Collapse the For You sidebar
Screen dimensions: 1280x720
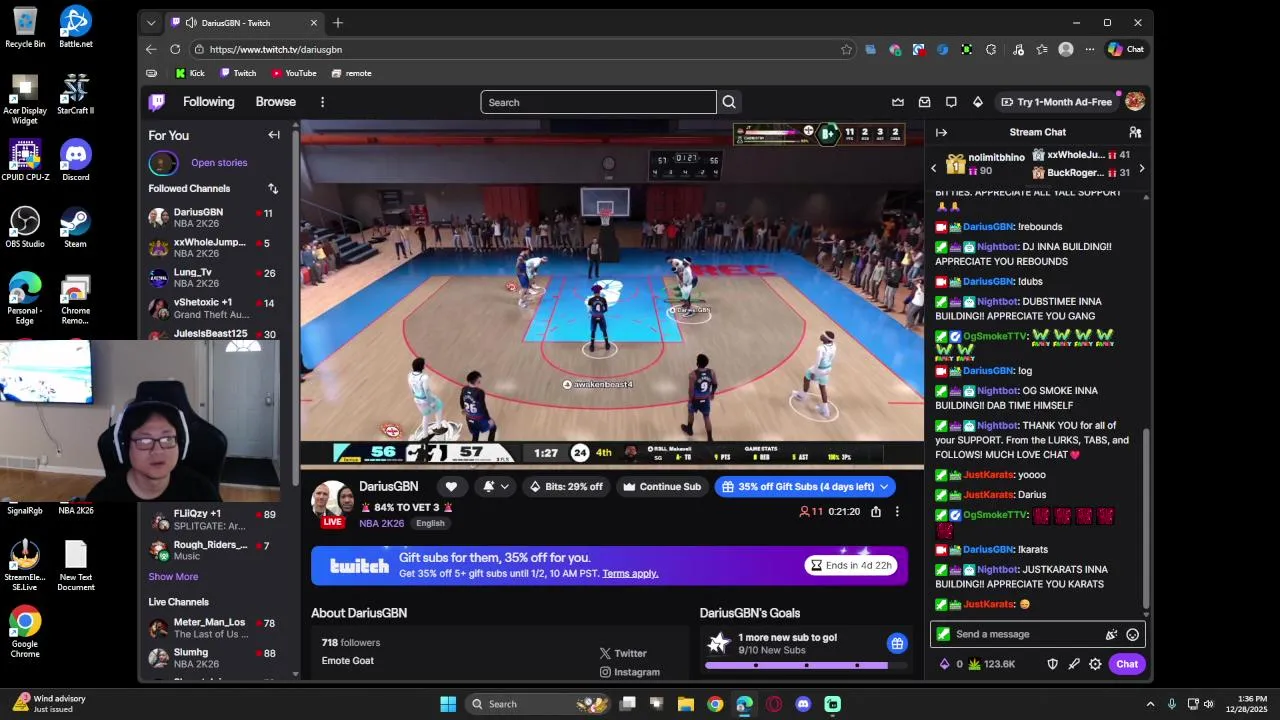click(x=274, y=135)
